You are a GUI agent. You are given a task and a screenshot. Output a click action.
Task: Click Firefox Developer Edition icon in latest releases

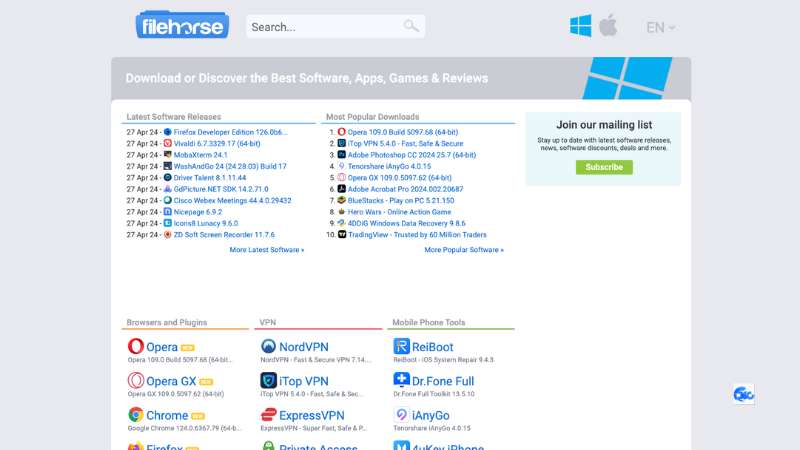pyautogui.click(x=167, y=132)
